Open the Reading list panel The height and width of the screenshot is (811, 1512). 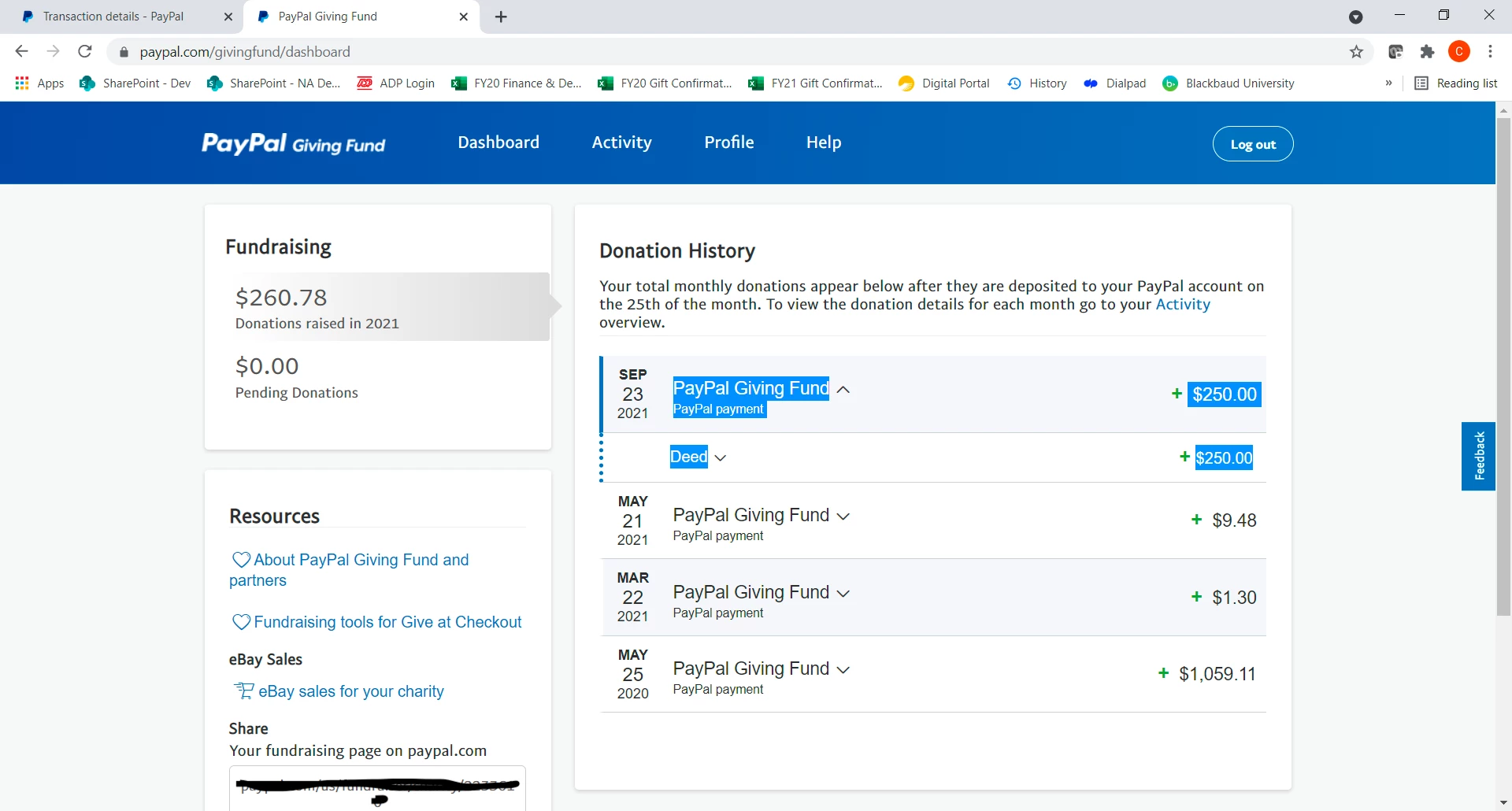click(x=1456, y=83)
